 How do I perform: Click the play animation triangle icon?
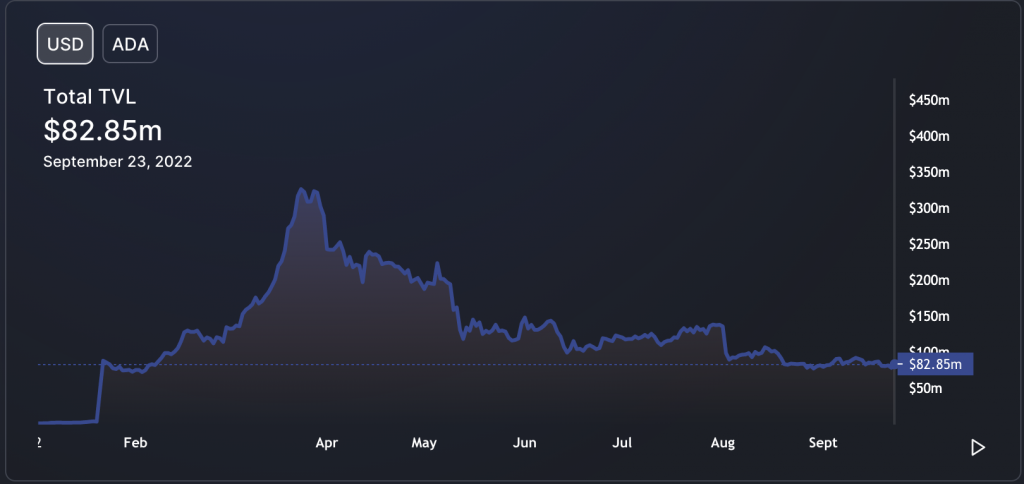tap(978, 447)
